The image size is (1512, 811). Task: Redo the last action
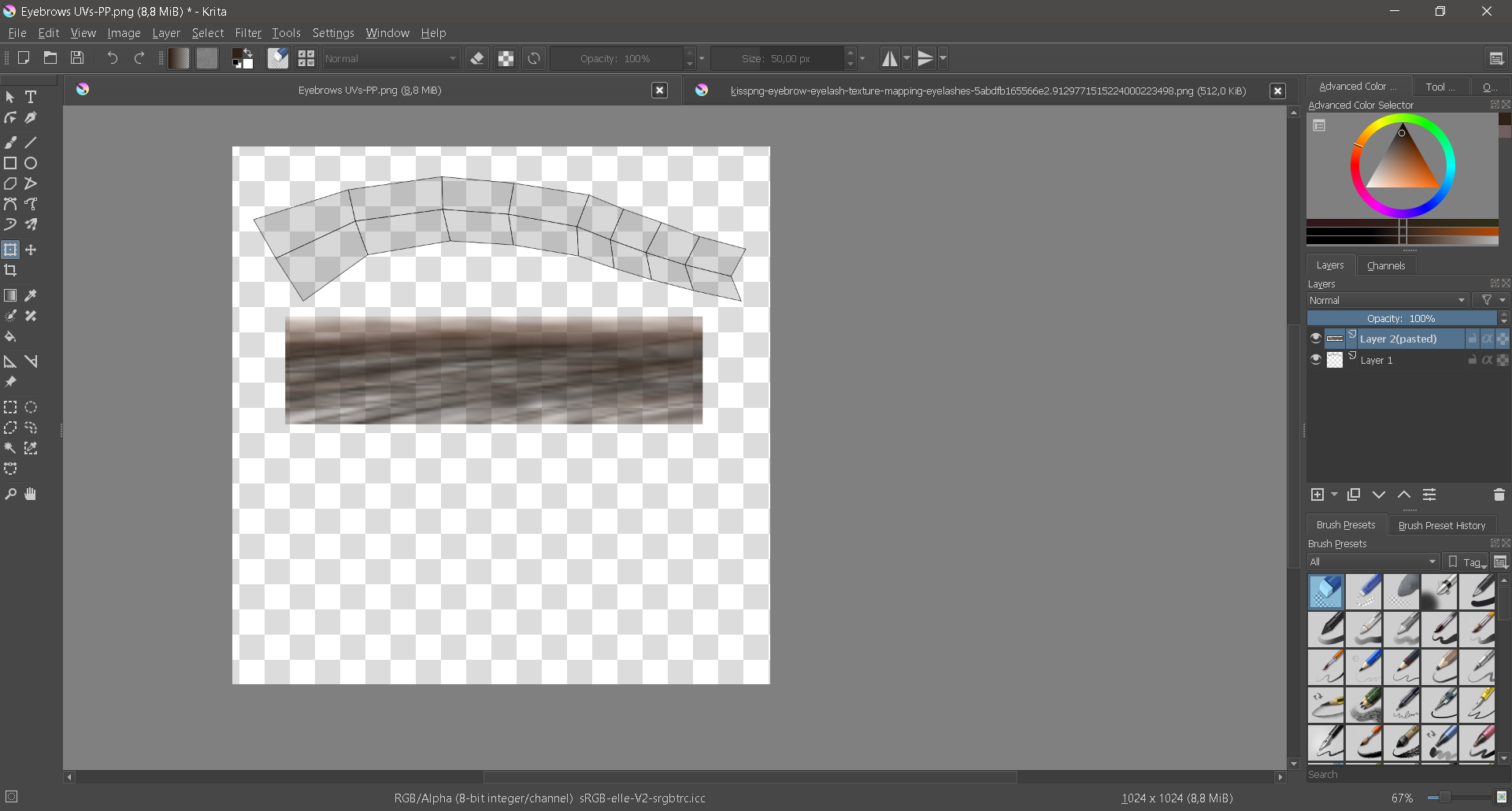point(139,57)
